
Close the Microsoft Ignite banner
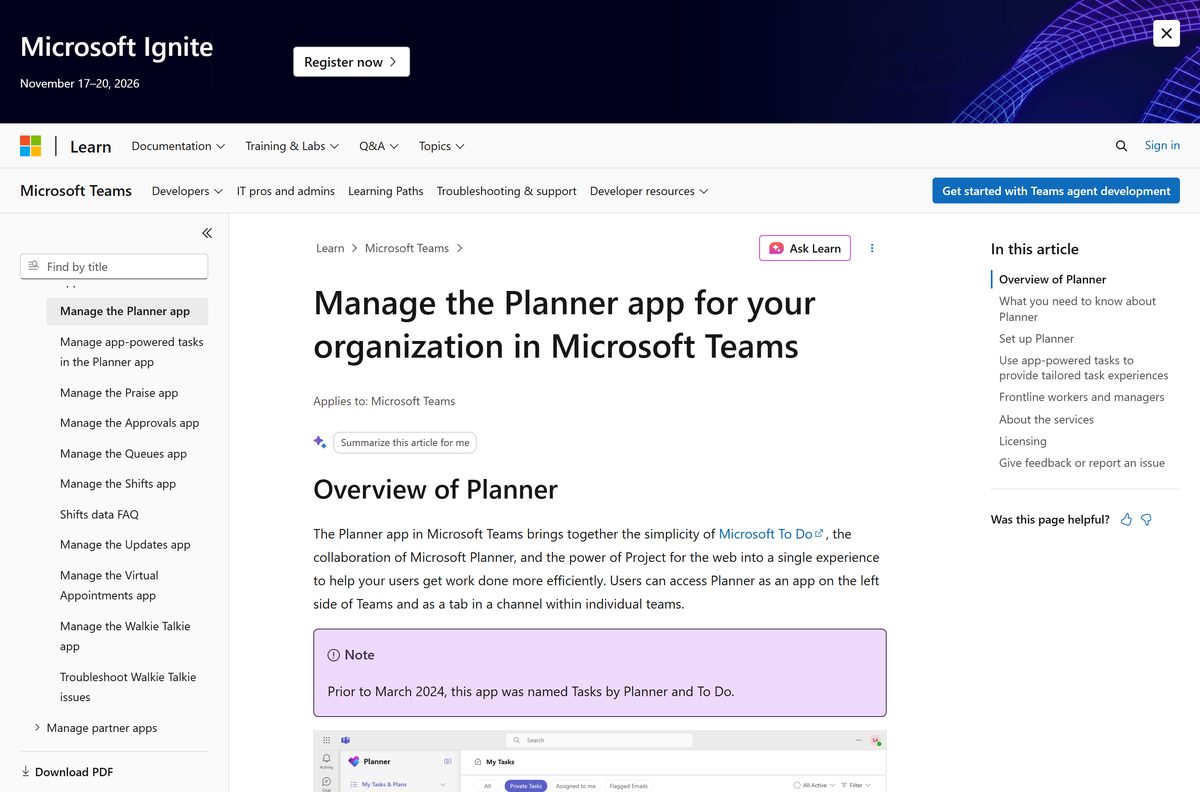(1166, 33)
